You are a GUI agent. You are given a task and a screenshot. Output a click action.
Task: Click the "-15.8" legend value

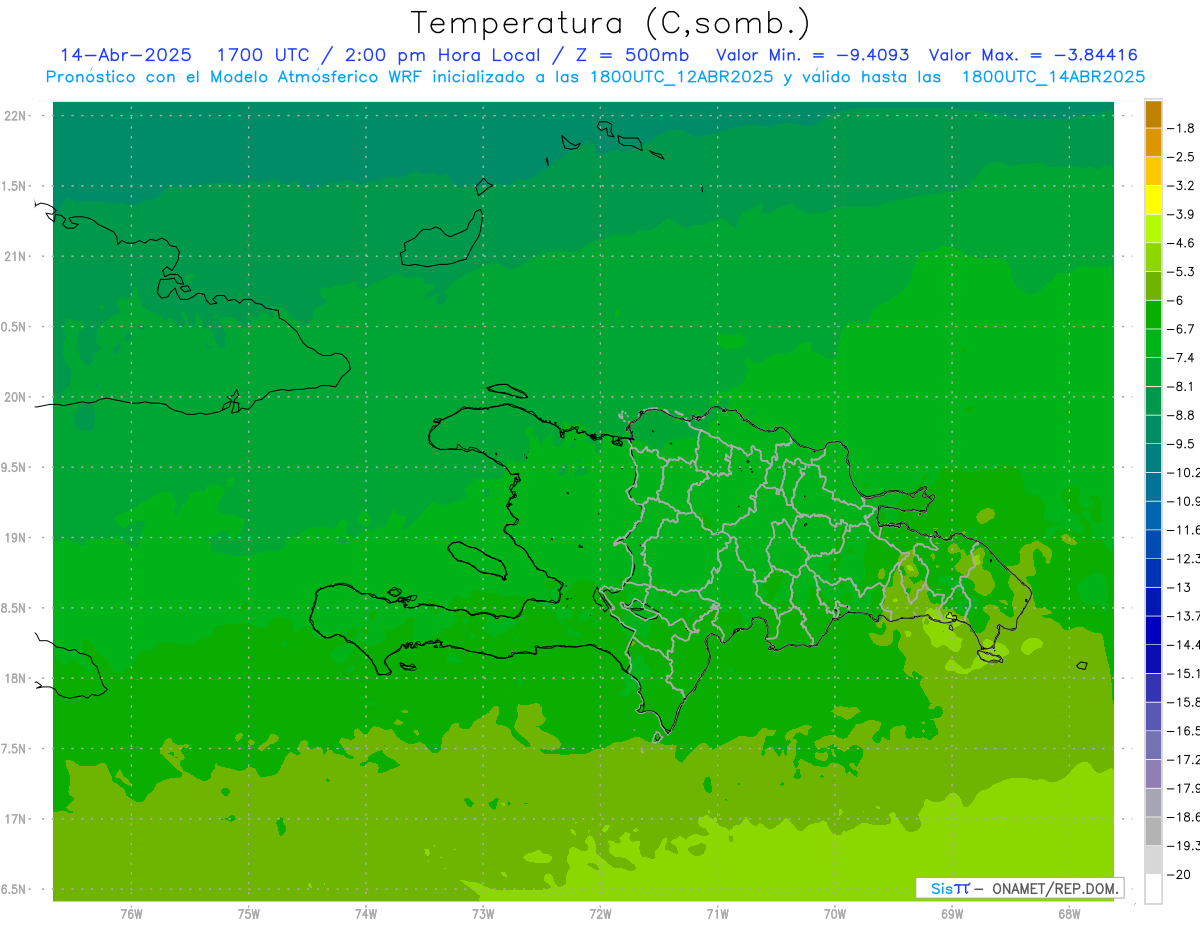(x=1184, y=702)
